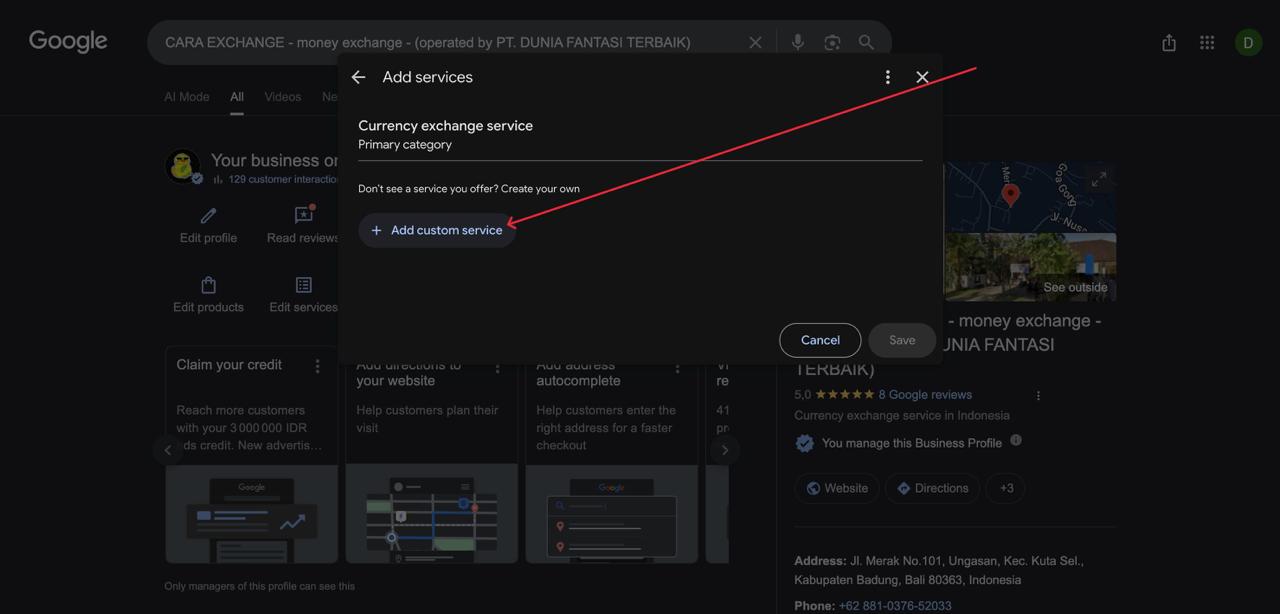Open the 8 Google reviews link
Viewport: 1280px width, 614px height.
[x=925, y=395]
